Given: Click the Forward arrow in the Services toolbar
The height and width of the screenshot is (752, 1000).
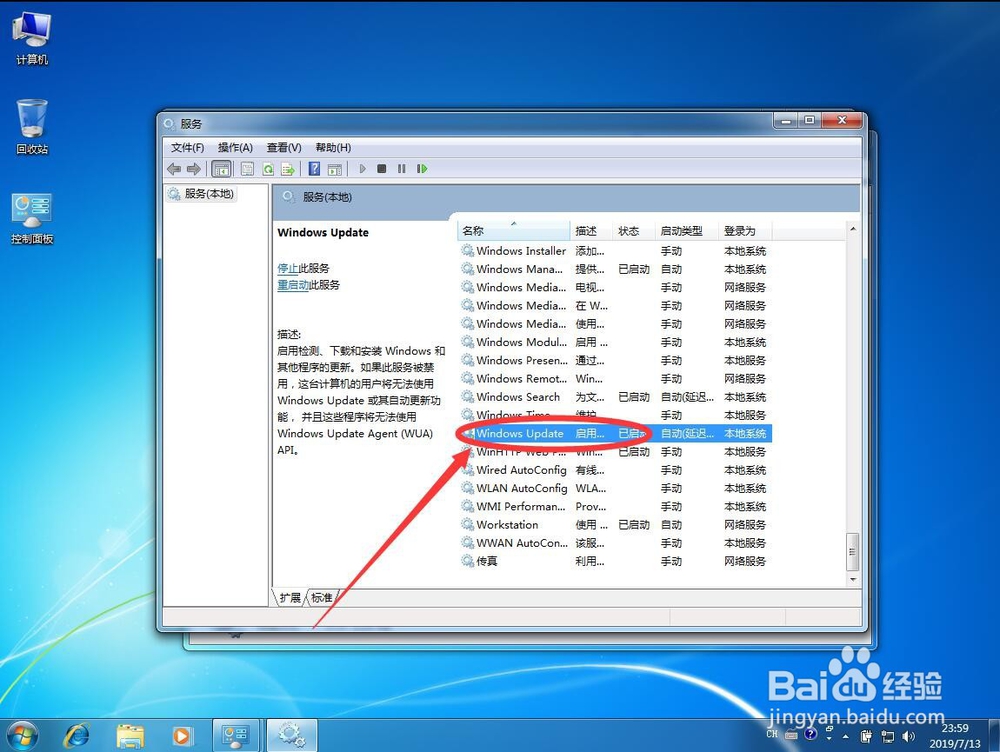Looking at the screenshot, I should tap(193, 169).
